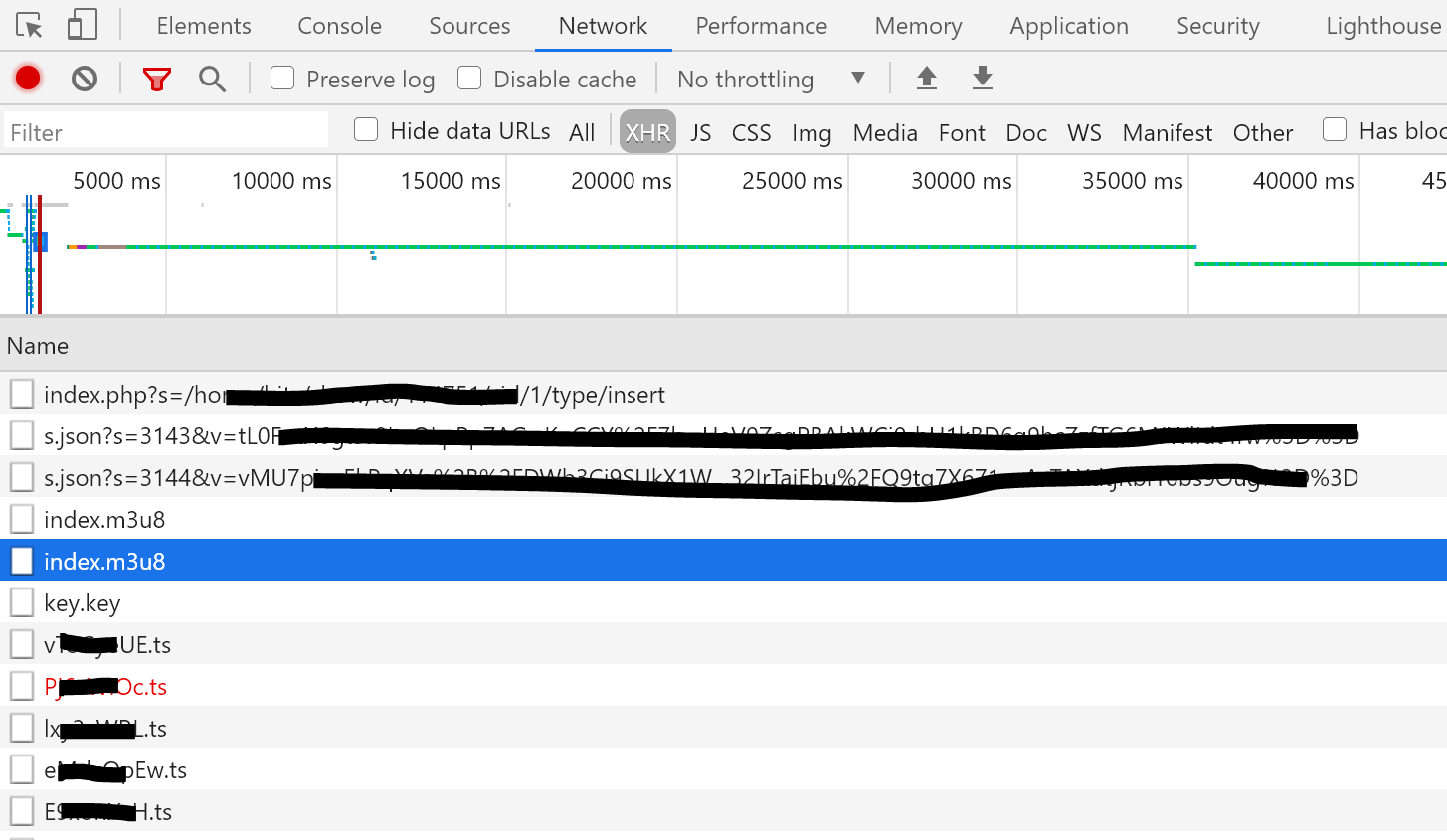Open the network filter funnel icon

point(156,78)
